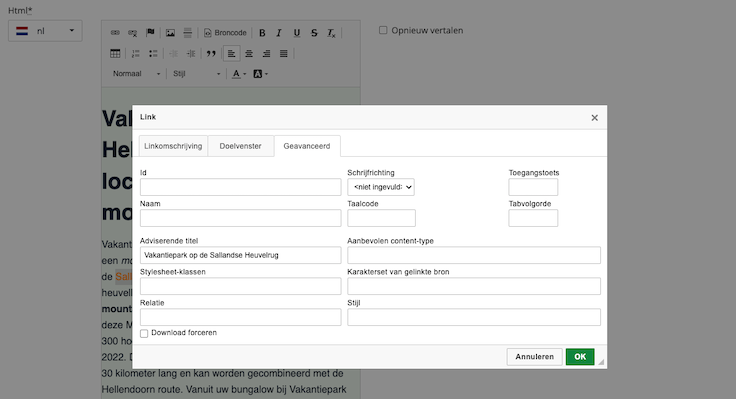Screen dimensions: 736x399
Task: Center align the text
Action: [x=249, y=54]
